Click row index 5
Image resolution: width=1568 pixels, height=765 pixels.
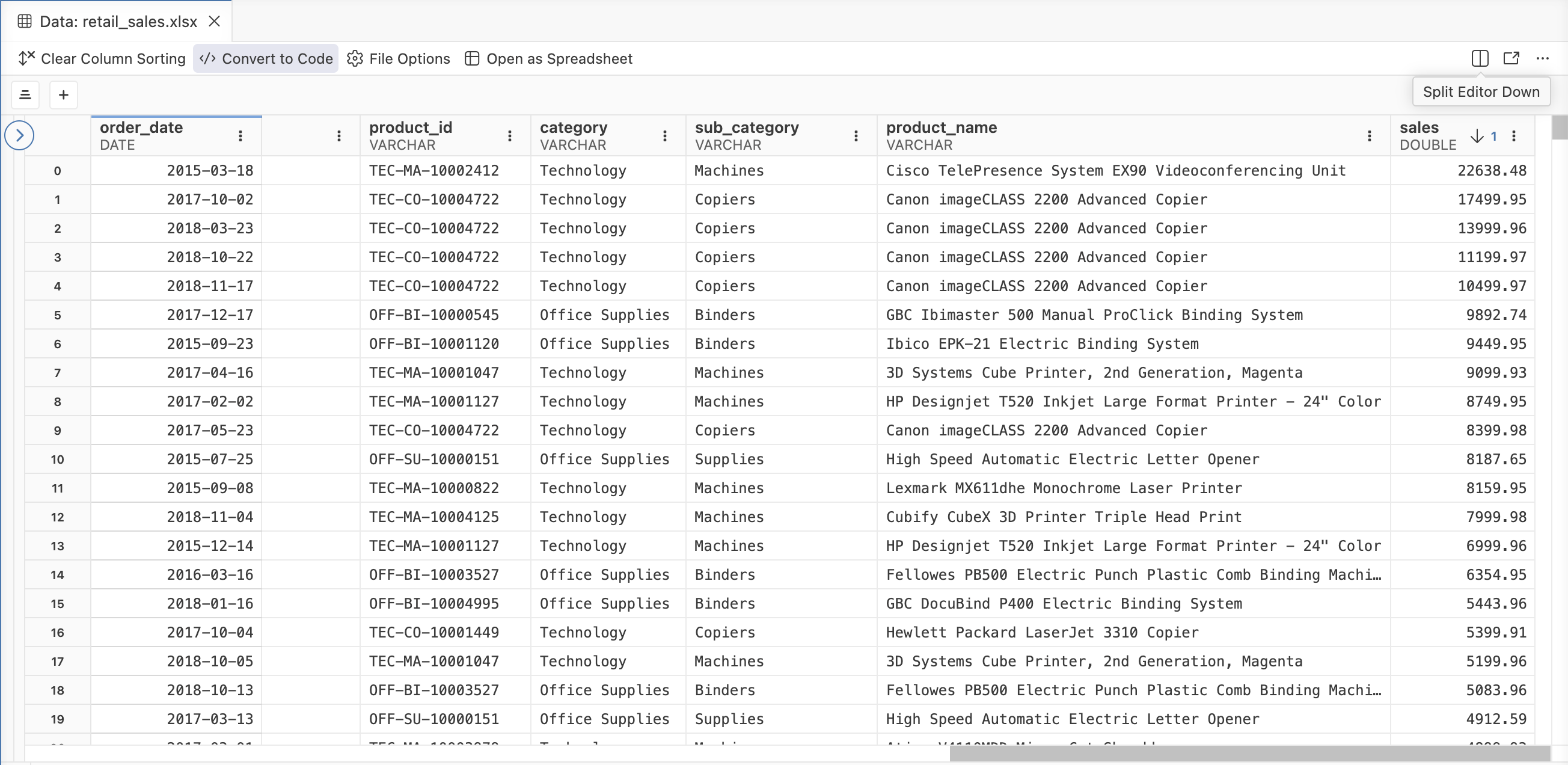click(57, 315)
